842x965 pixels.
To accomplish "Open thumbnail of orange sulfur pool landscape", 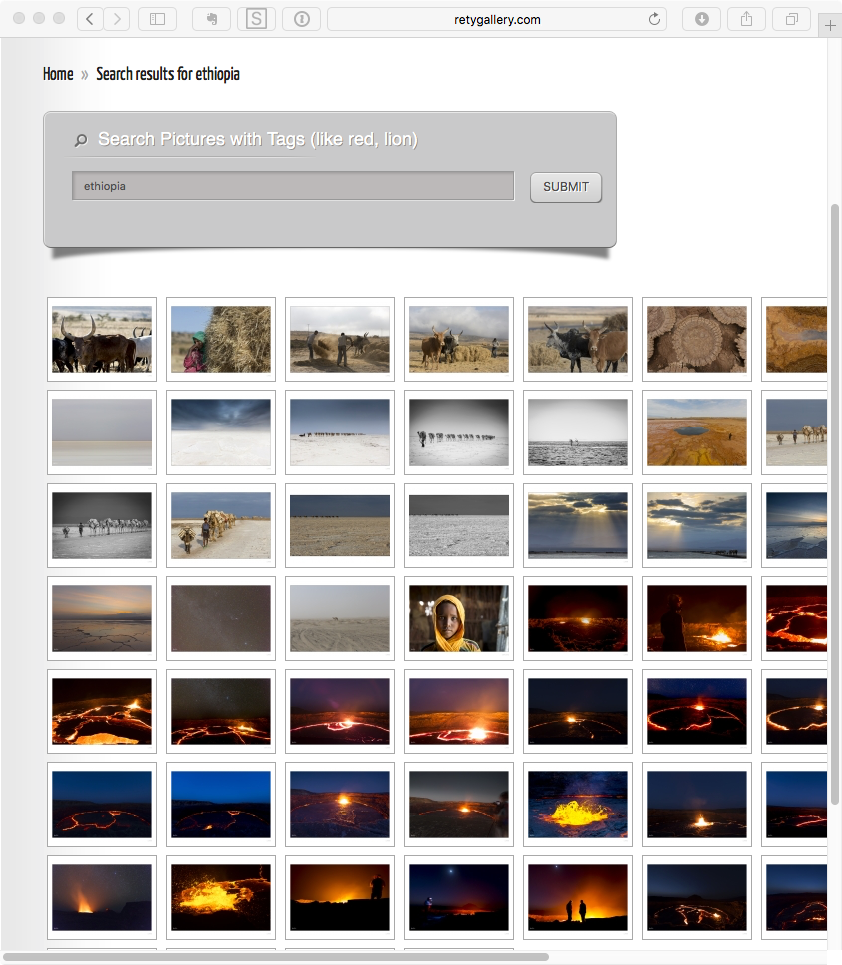I will point(697,432).
